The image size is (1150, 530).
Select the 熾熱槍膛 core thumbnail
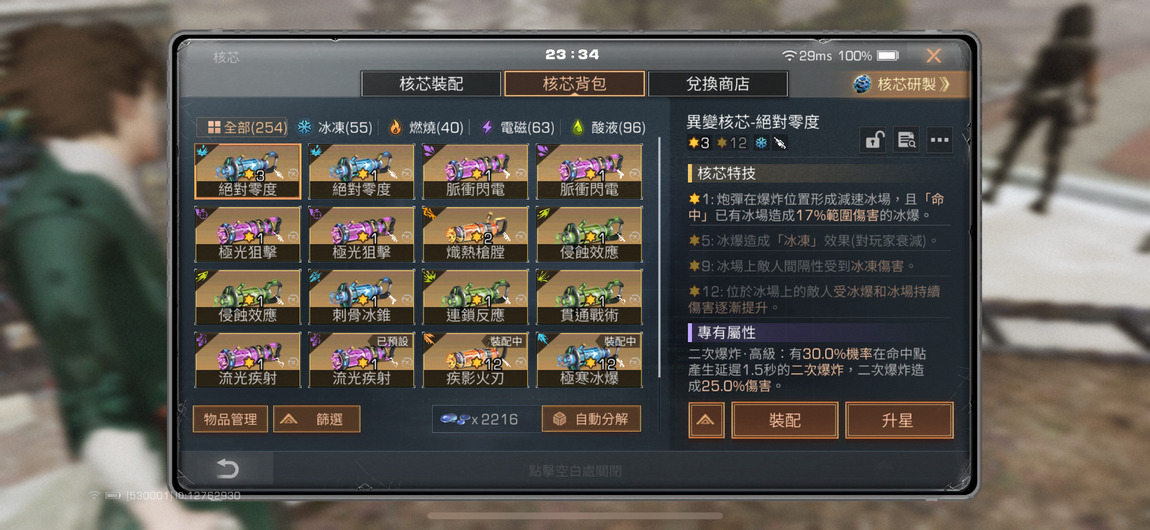click(x=475, y=234)
